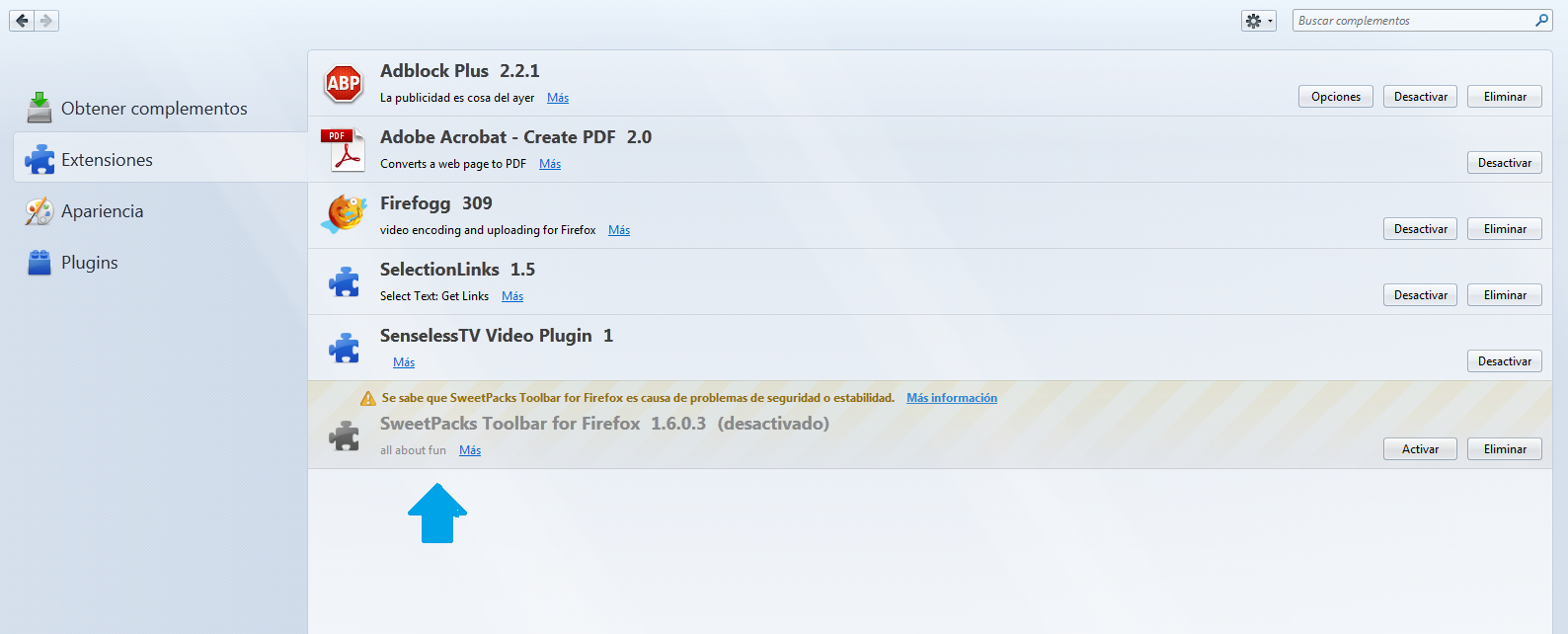The image size is (1568, 634).
Task: Click the SweetPacks Toolbar gray puzzle icon
Action: (x=344, y=436)
